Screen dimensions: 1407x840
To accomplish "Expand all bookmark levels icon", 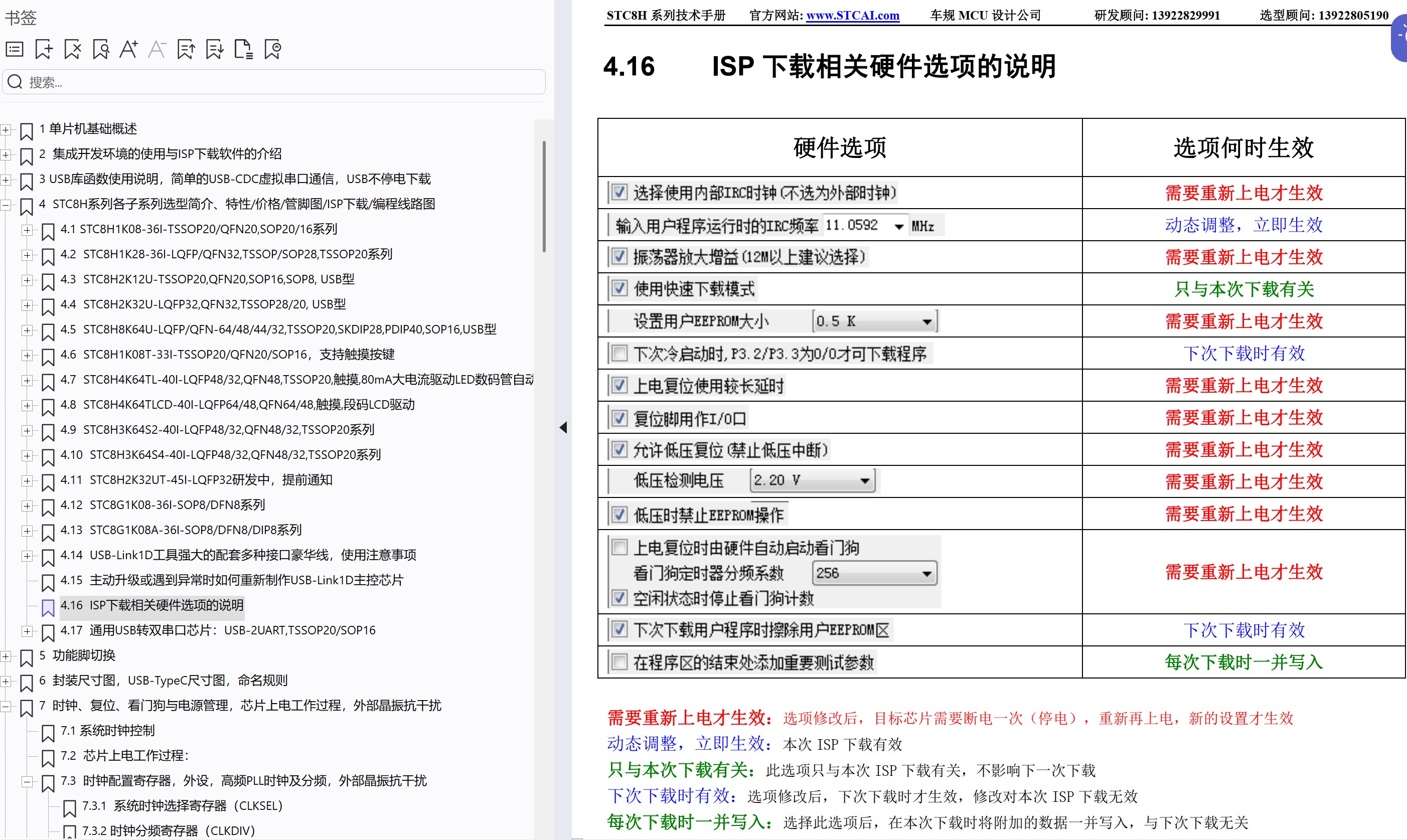I will 186,49.
